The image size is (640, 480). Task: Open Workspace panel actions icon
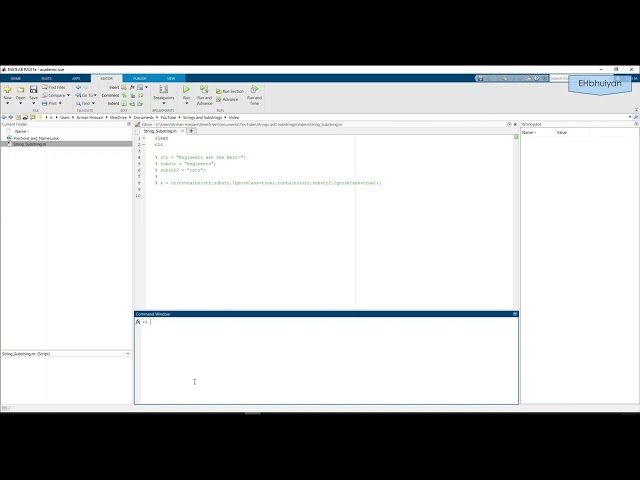[x=636, y=124]
